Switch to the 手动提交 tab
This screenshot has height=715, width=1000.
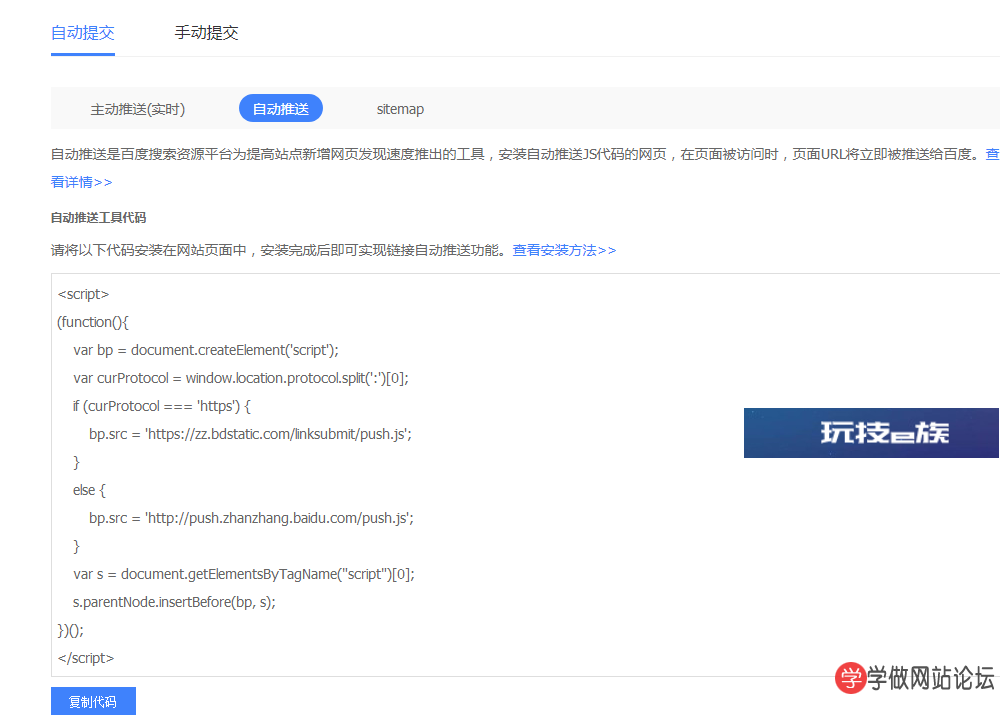click(x=206, y=33)
